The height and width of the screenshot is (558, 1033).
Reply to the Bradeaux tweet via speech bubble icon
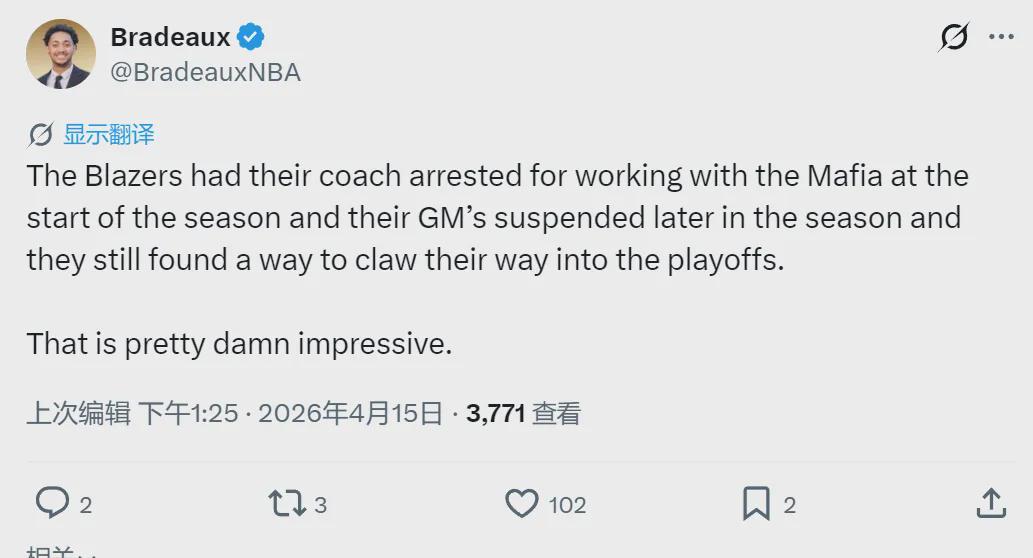[x=51, y=503]
